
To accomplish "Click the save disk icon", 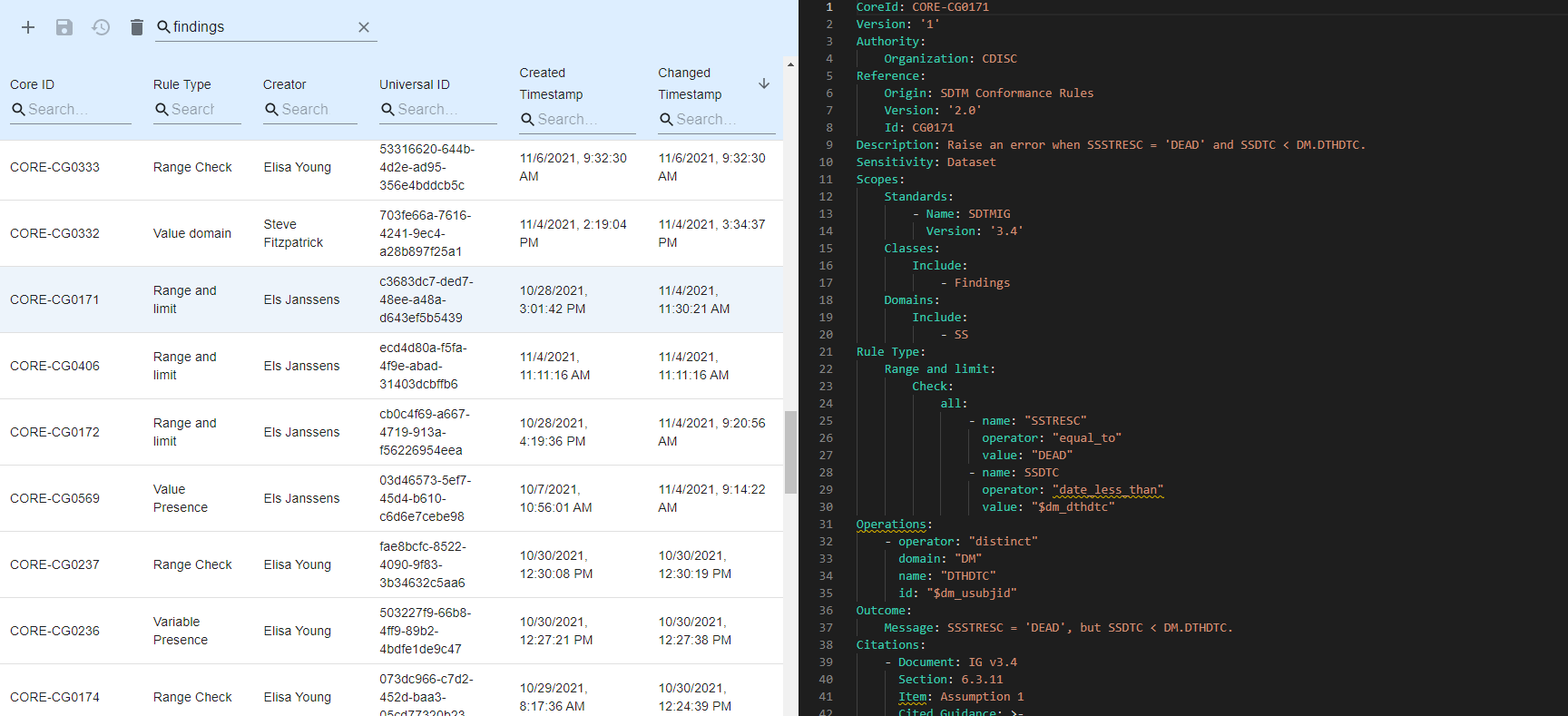I will 64,27.
